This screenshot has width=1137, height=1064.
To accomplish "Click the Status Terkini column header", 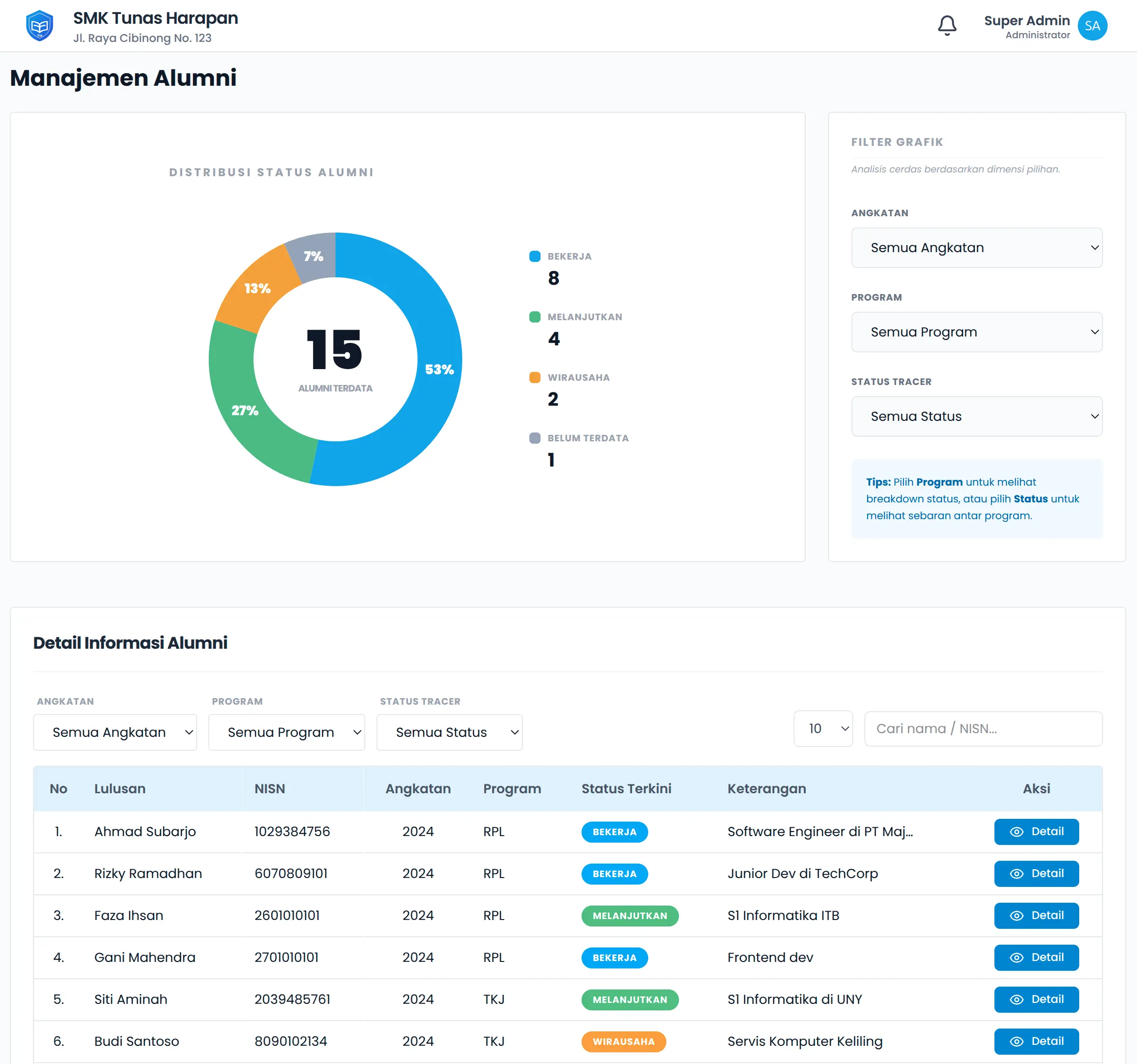I will (626, 788).
